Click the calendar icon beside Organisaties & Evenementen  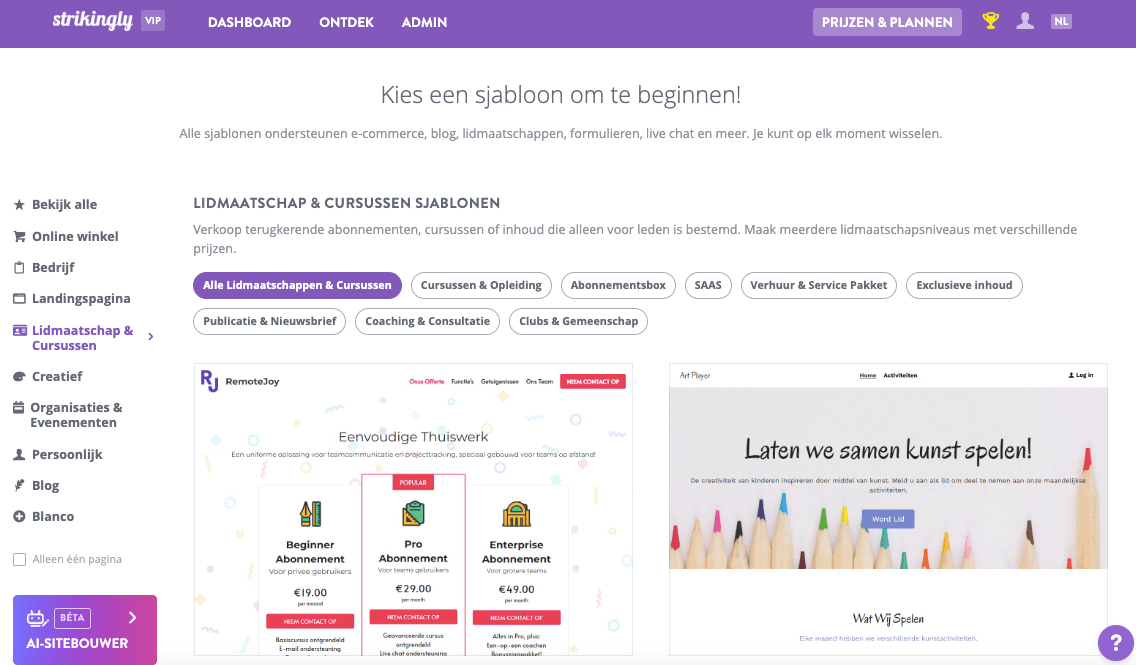tap(19, 407)
